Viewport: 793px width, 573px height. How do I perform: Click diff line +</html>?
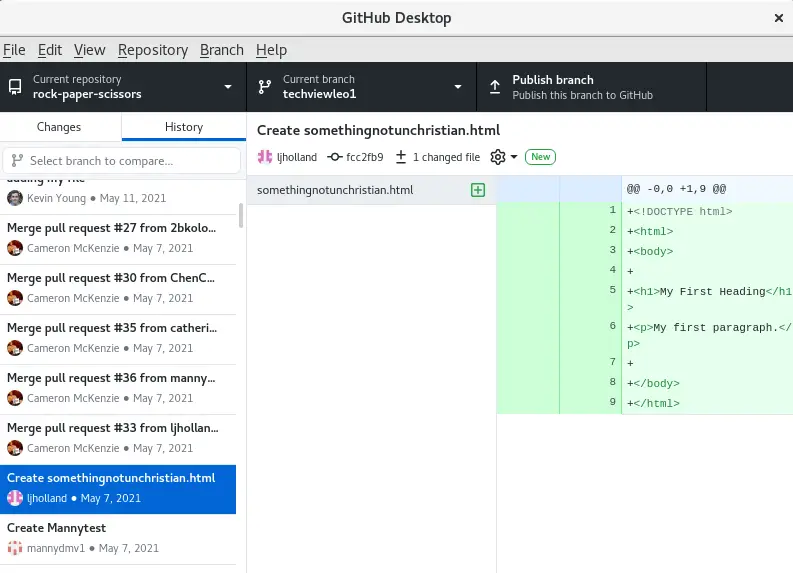(653, 404)
